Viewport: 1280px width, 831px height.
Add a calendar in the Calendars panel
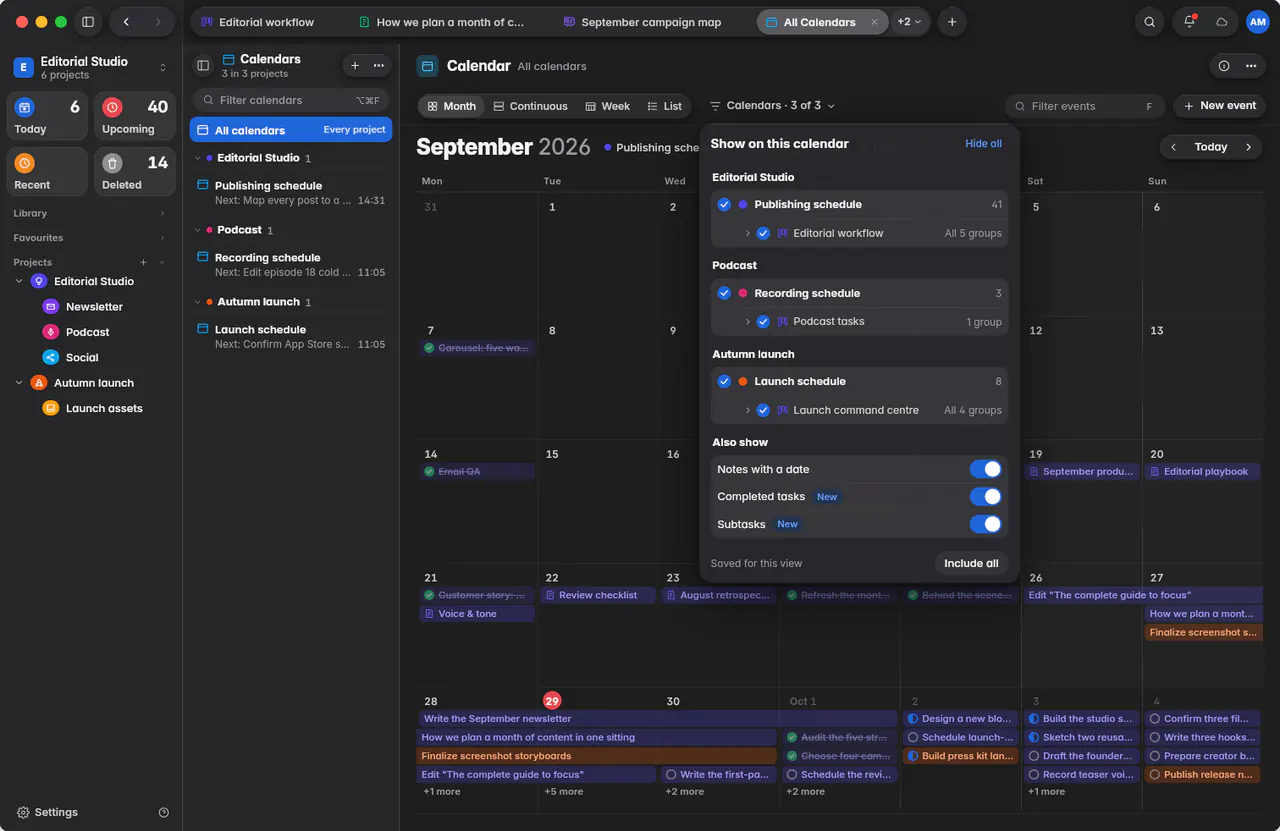[355, 66]
